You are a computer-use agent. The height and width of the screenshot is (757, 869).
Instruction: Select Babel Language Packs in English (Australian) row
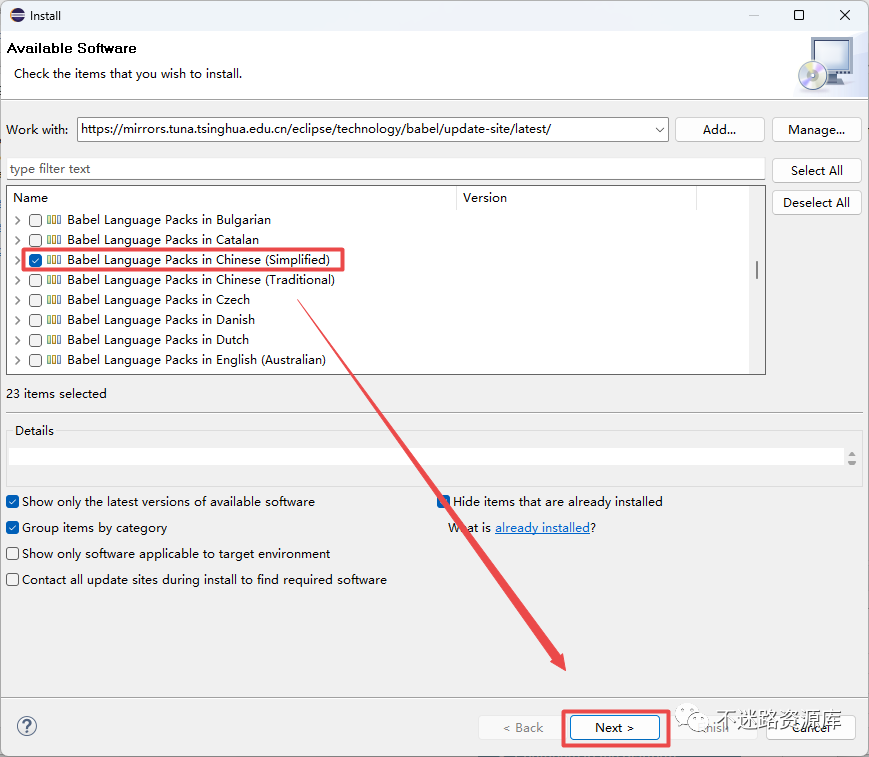(x=197, y=360)
